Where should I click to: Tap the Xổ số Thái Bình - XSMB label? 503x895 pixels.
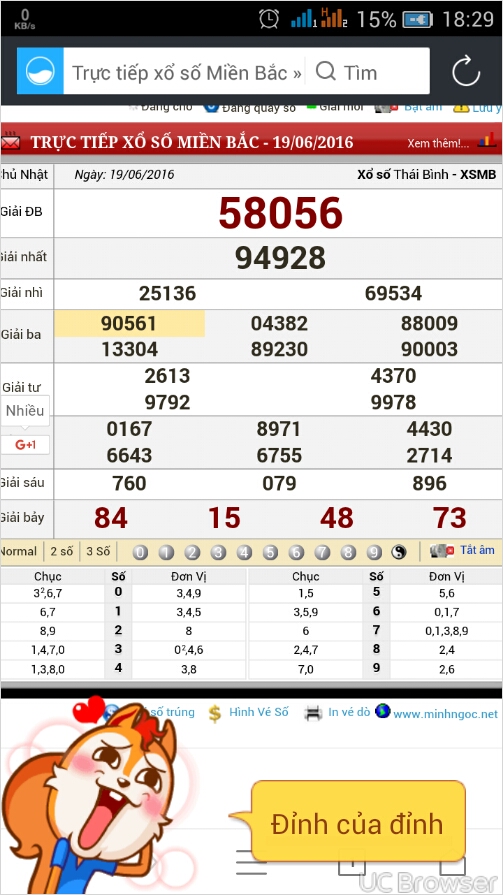(x=427, y=175)
